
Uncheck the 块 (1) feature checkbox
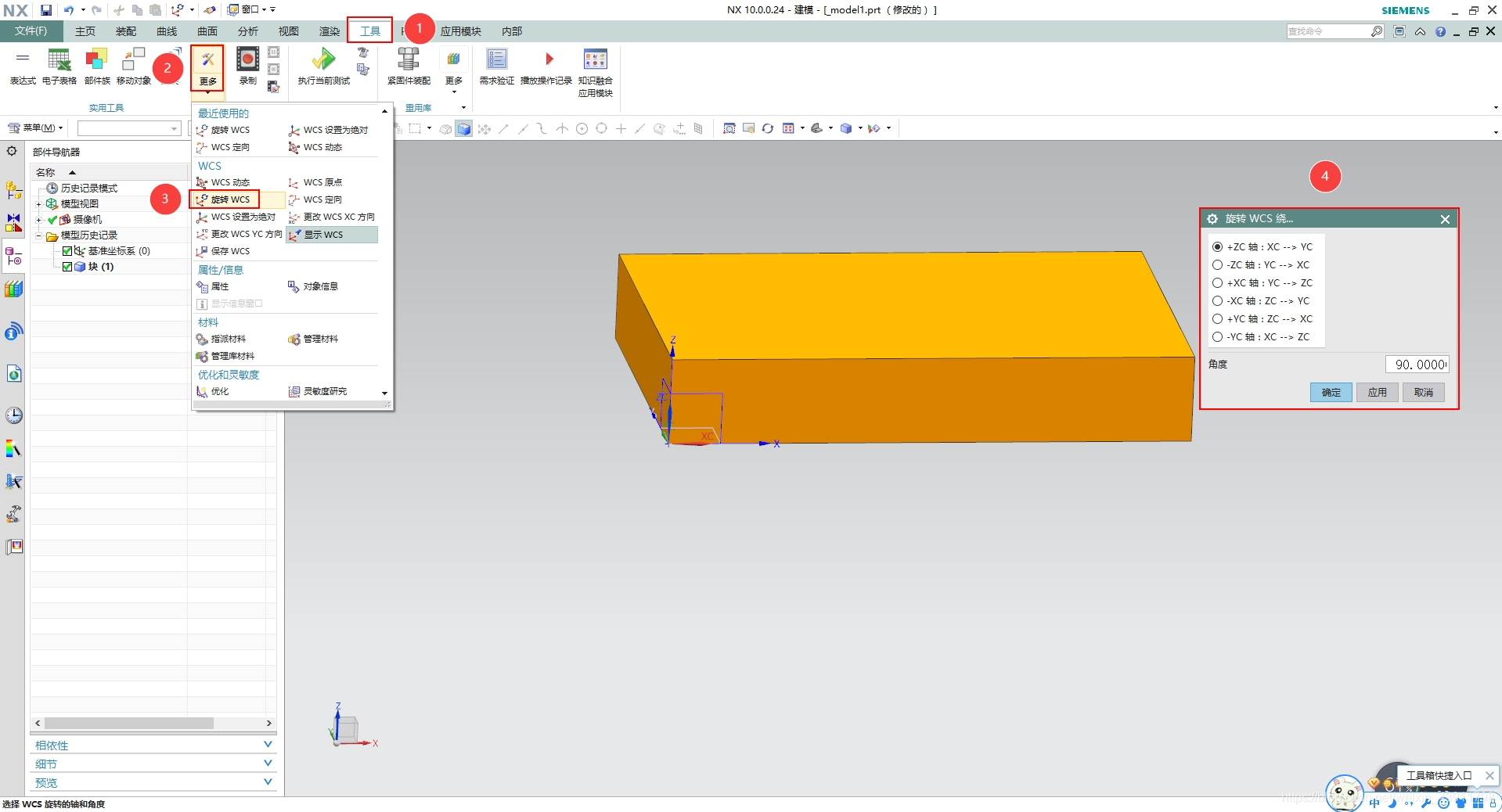(x=67, y=267)
